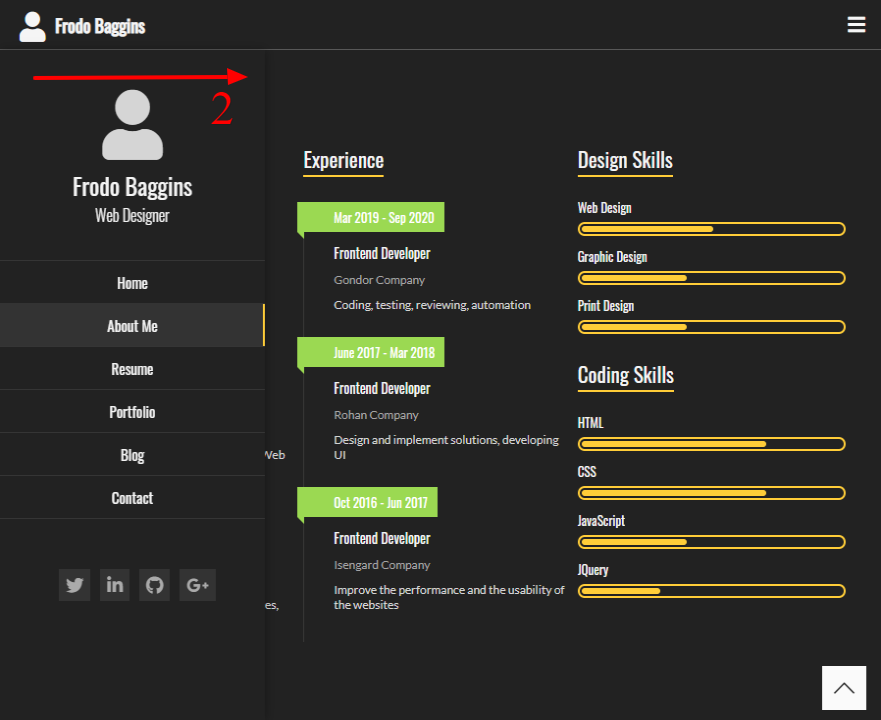
Task: Click the Design Skills heading
Action: 624,160
